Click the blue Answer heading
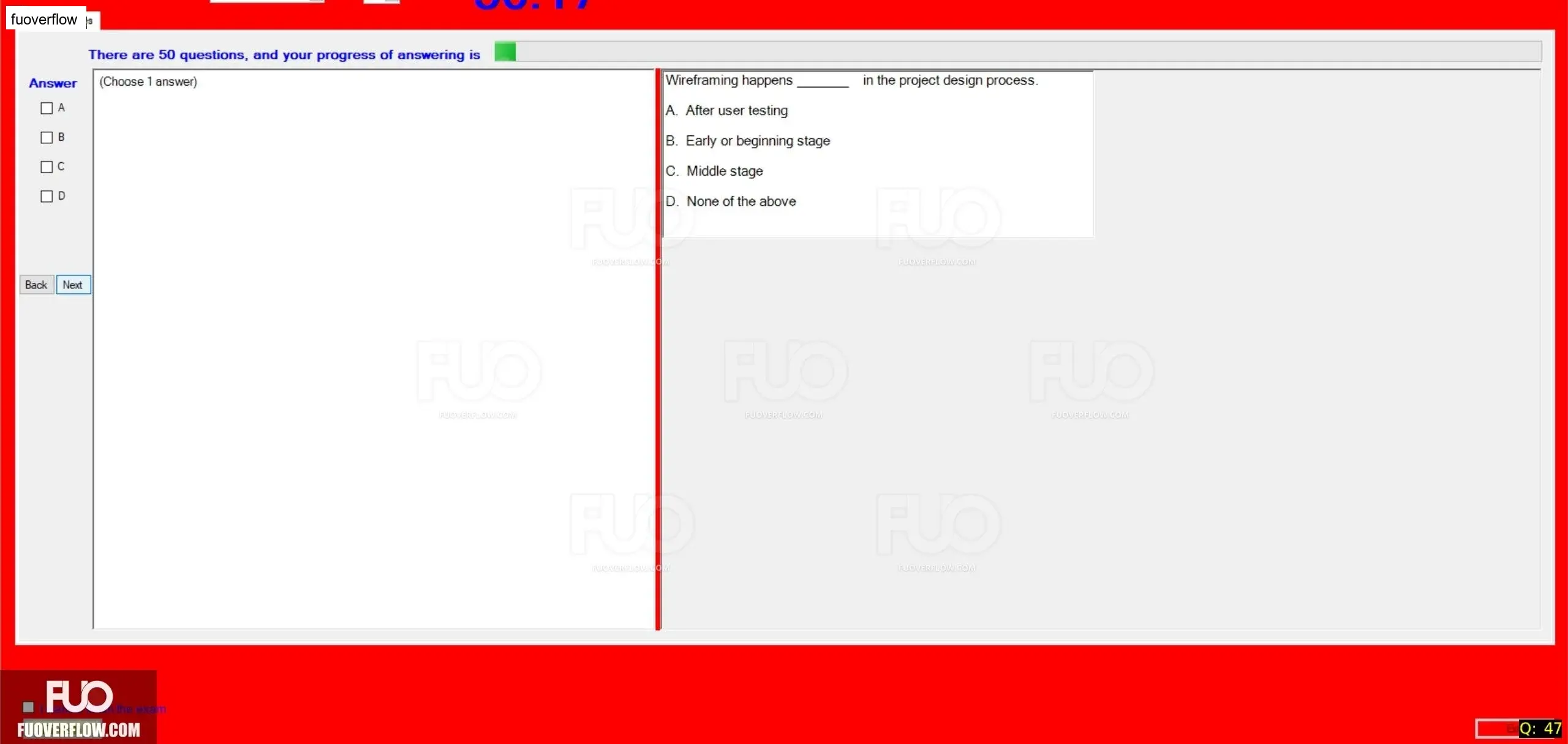This screenshot has height=744, width=1568. pyautogui.click(x=53, y=83)
